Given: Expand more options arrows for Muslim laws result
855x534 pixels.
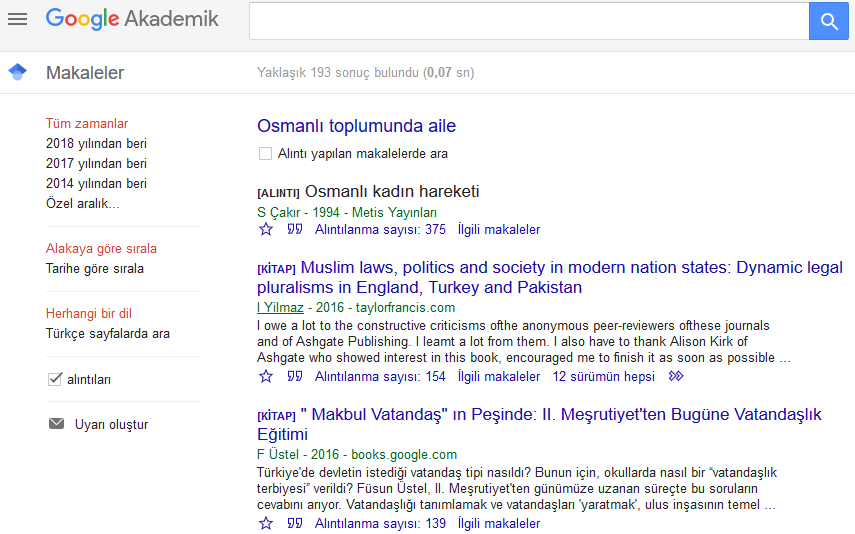Looking at the screenshot, I should coord(676,377).
